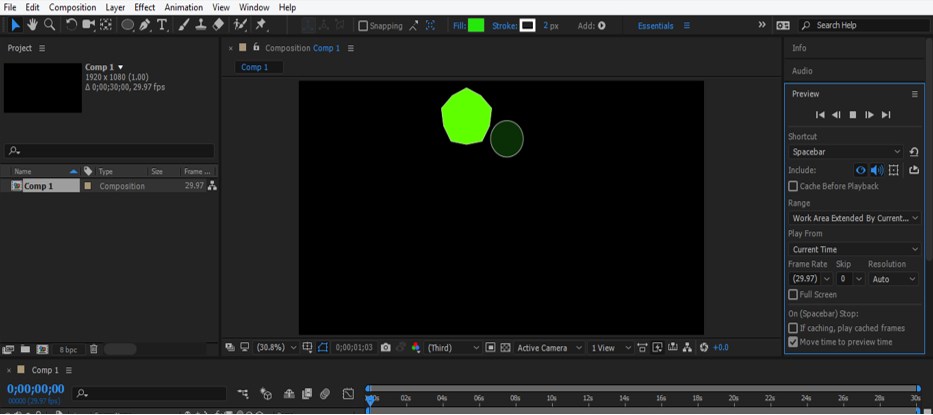Open the Effect menu
Screen dimensions: 933x415
145,7
